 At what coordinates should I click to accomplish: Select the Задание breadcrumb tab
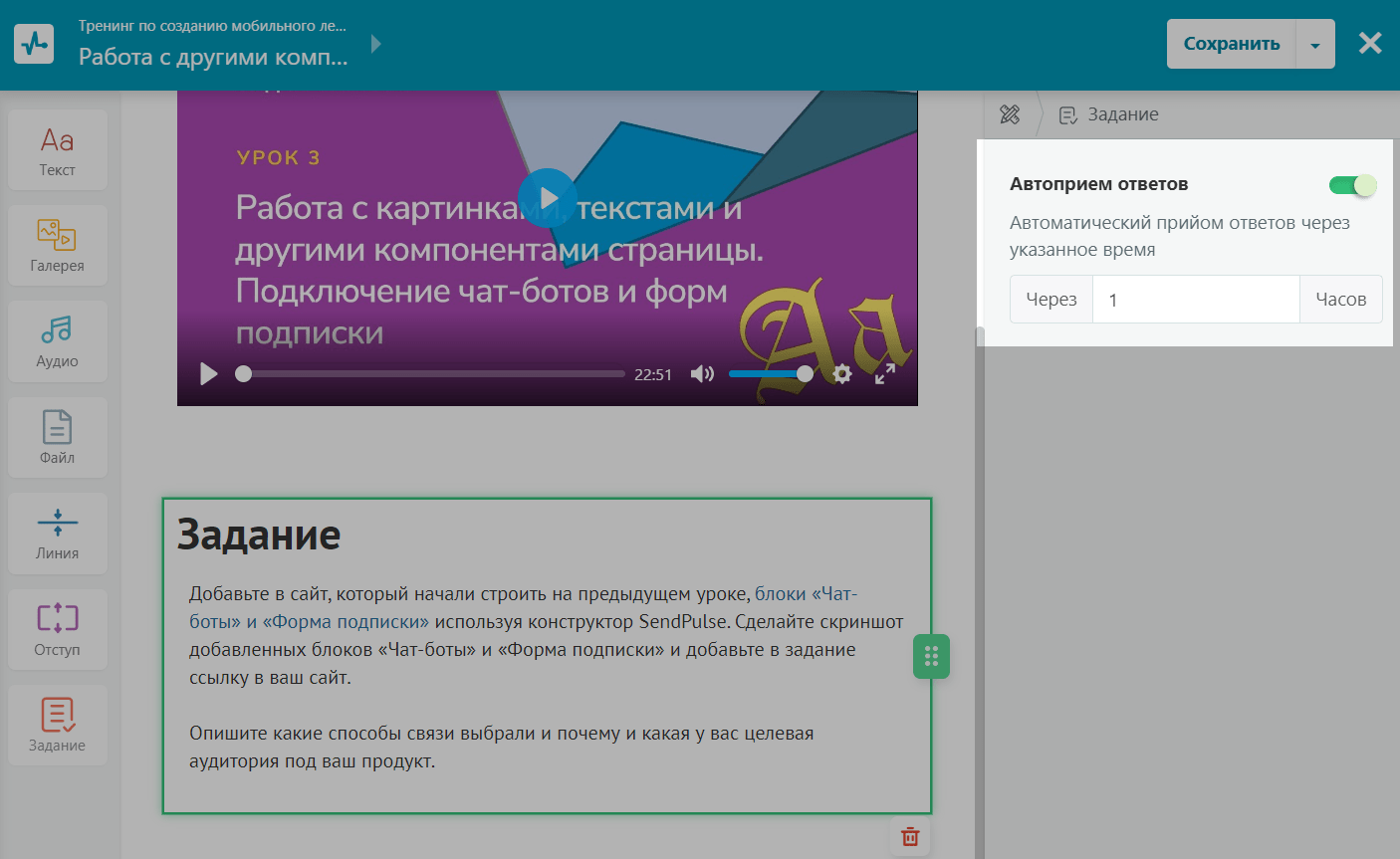click(1109, 115)
